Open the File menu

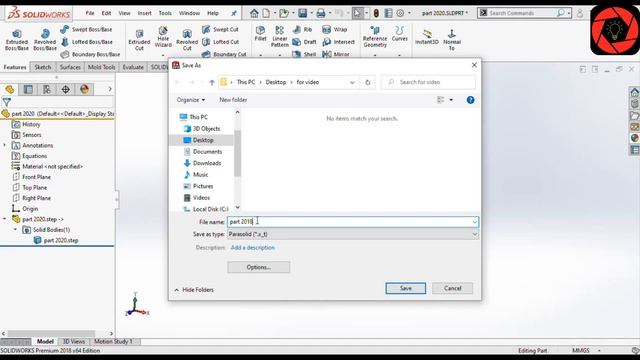[90, 13]
